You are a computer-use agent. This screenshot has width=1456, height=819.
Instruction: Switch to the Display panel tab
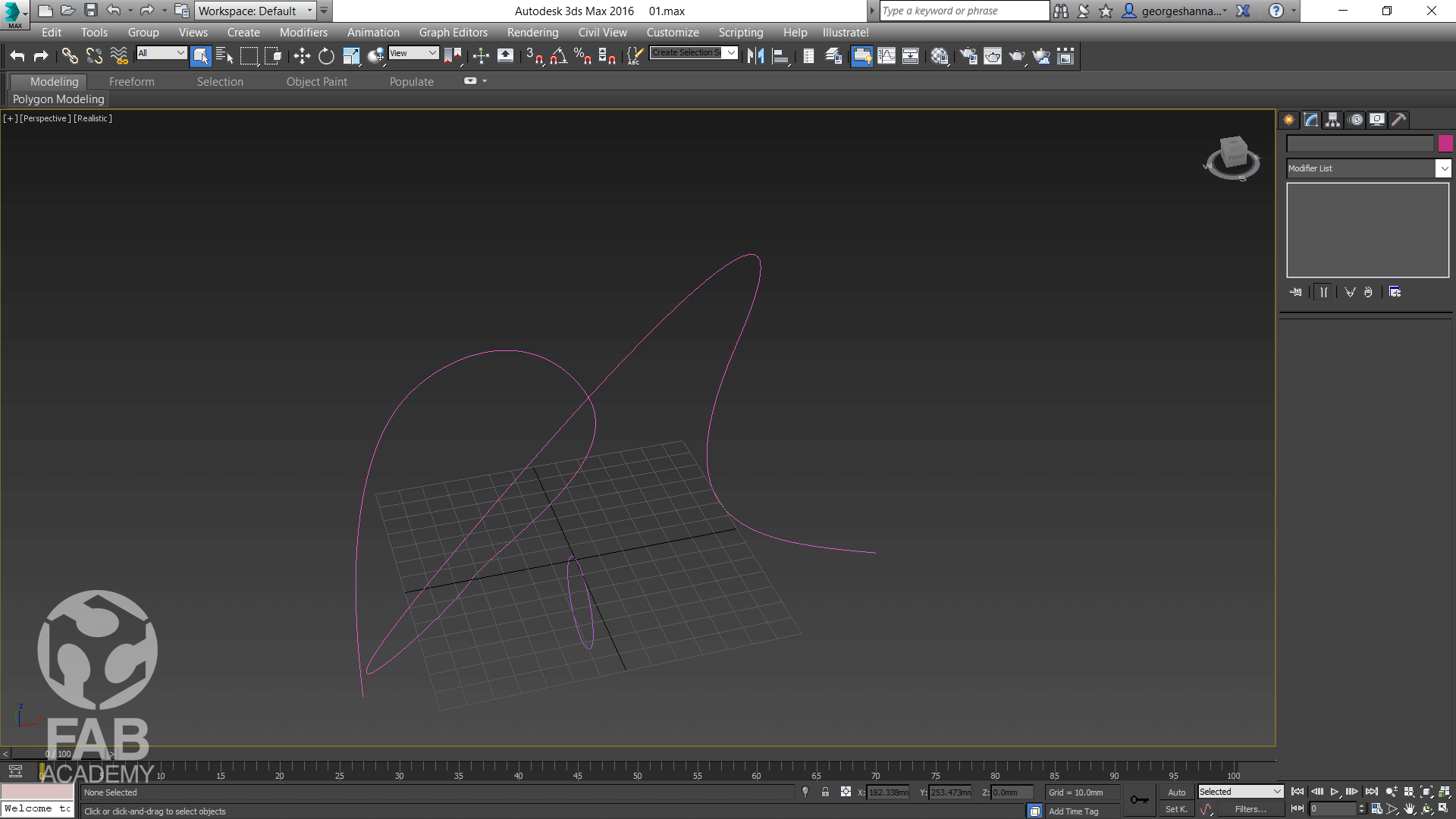coord(1377,120)
